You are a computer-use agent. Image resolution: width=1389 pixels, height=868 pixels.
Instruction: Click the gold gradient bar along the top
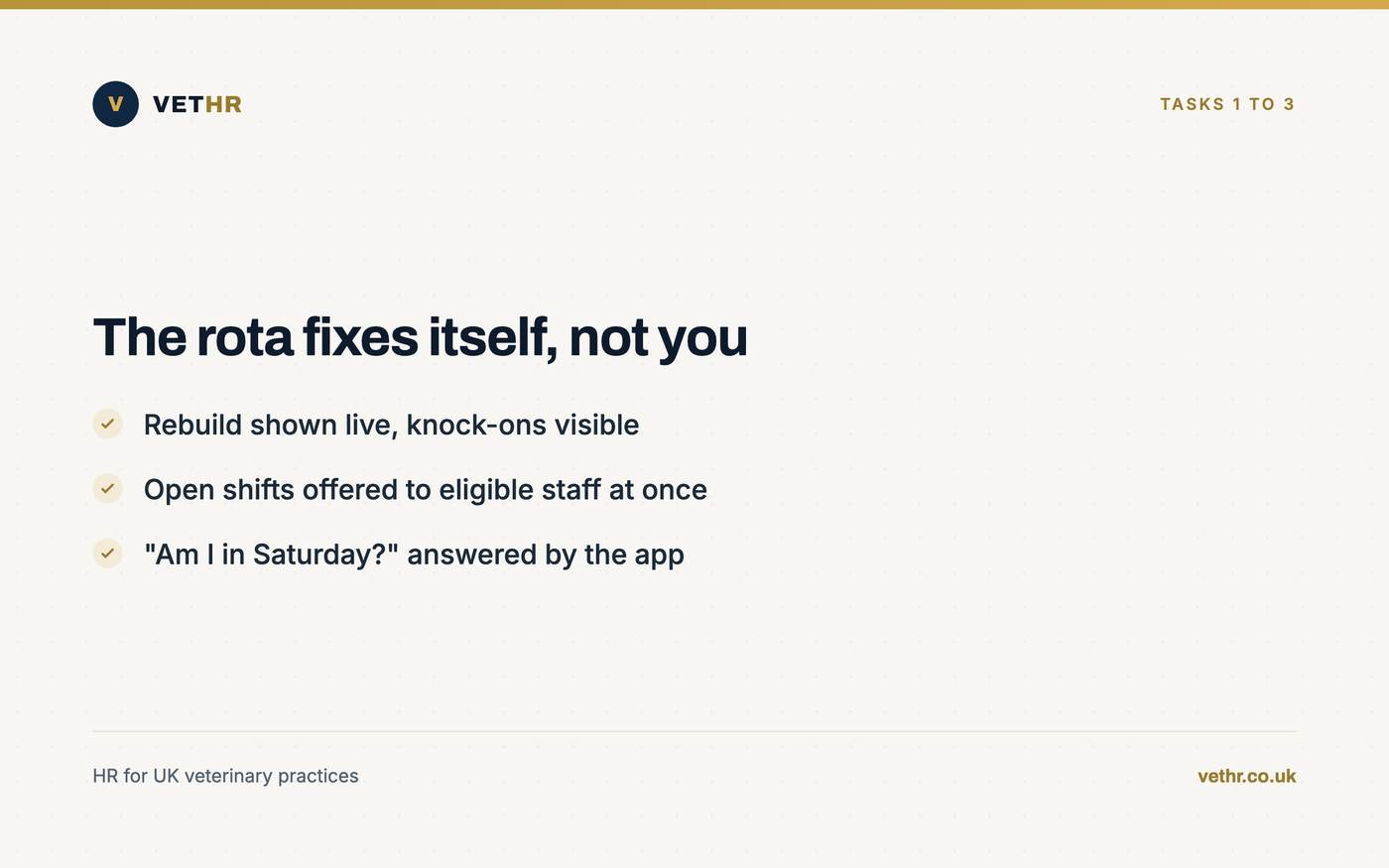[694, 4]
